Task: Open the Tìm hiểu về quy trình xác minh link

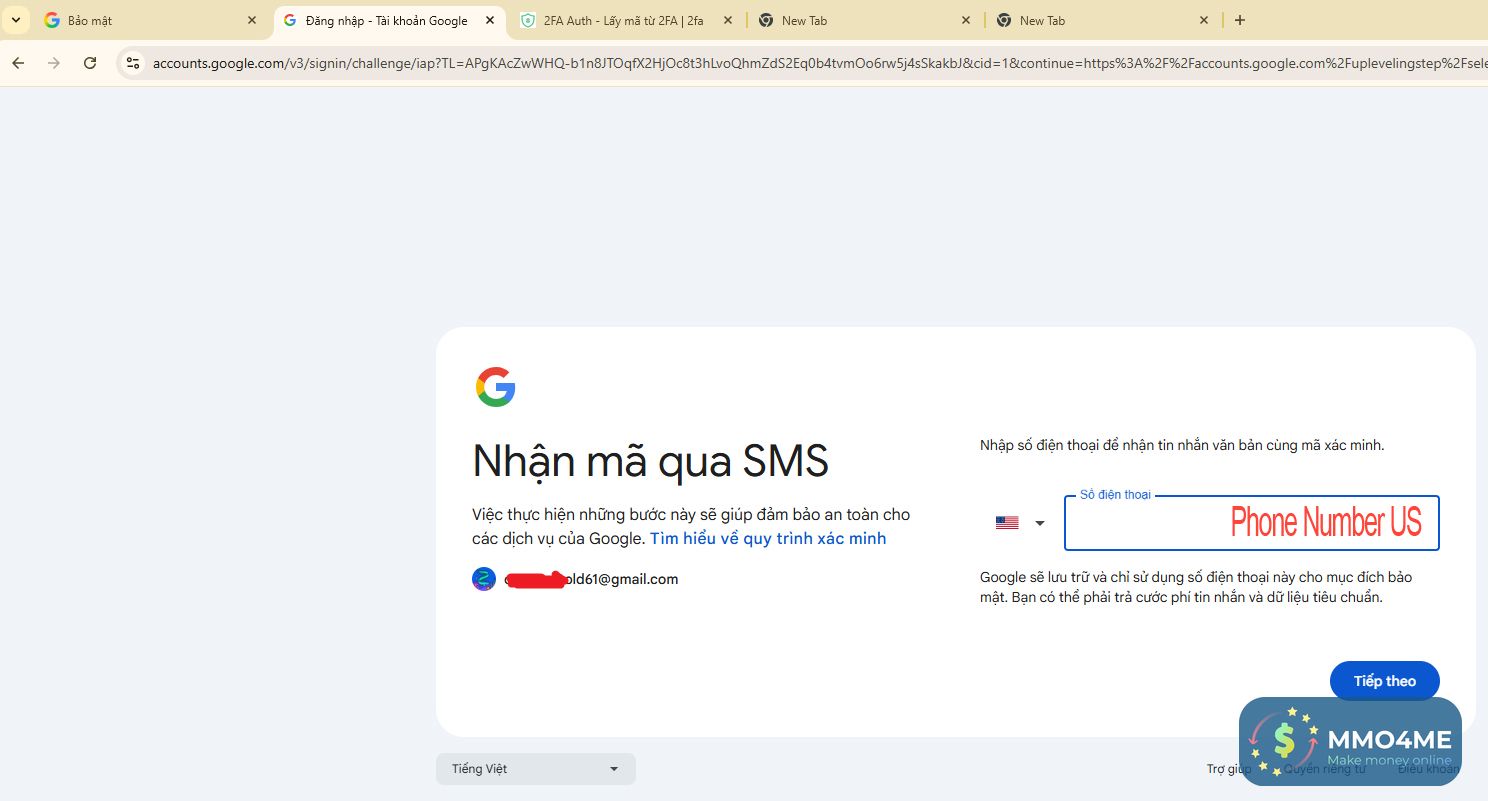Action: (x=768, y=539)
